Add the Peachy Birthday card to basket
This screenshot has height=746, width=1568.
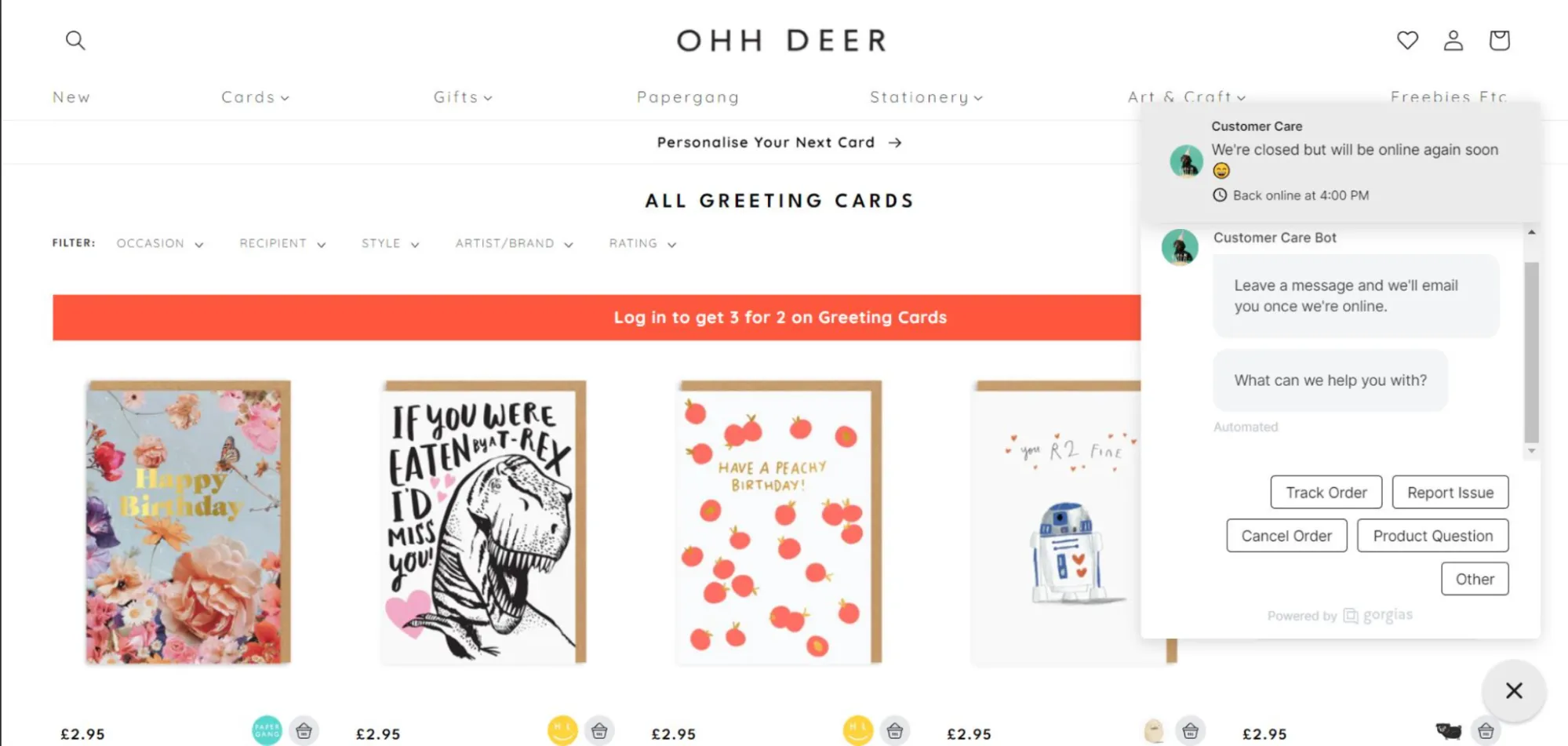tap(895, 731)
